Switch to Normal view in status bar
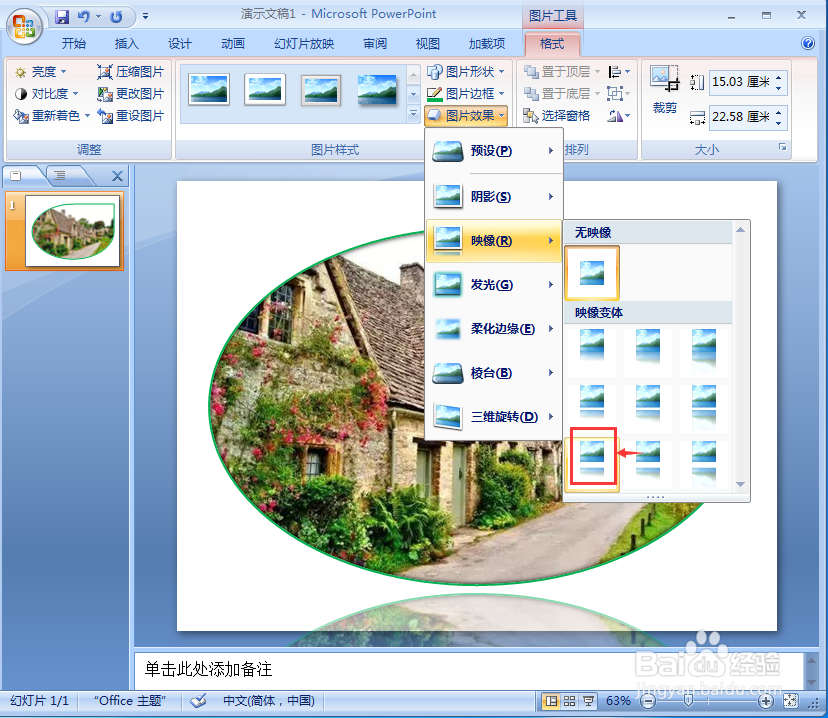The image size is (828, 718). click(x=551, y=701)
